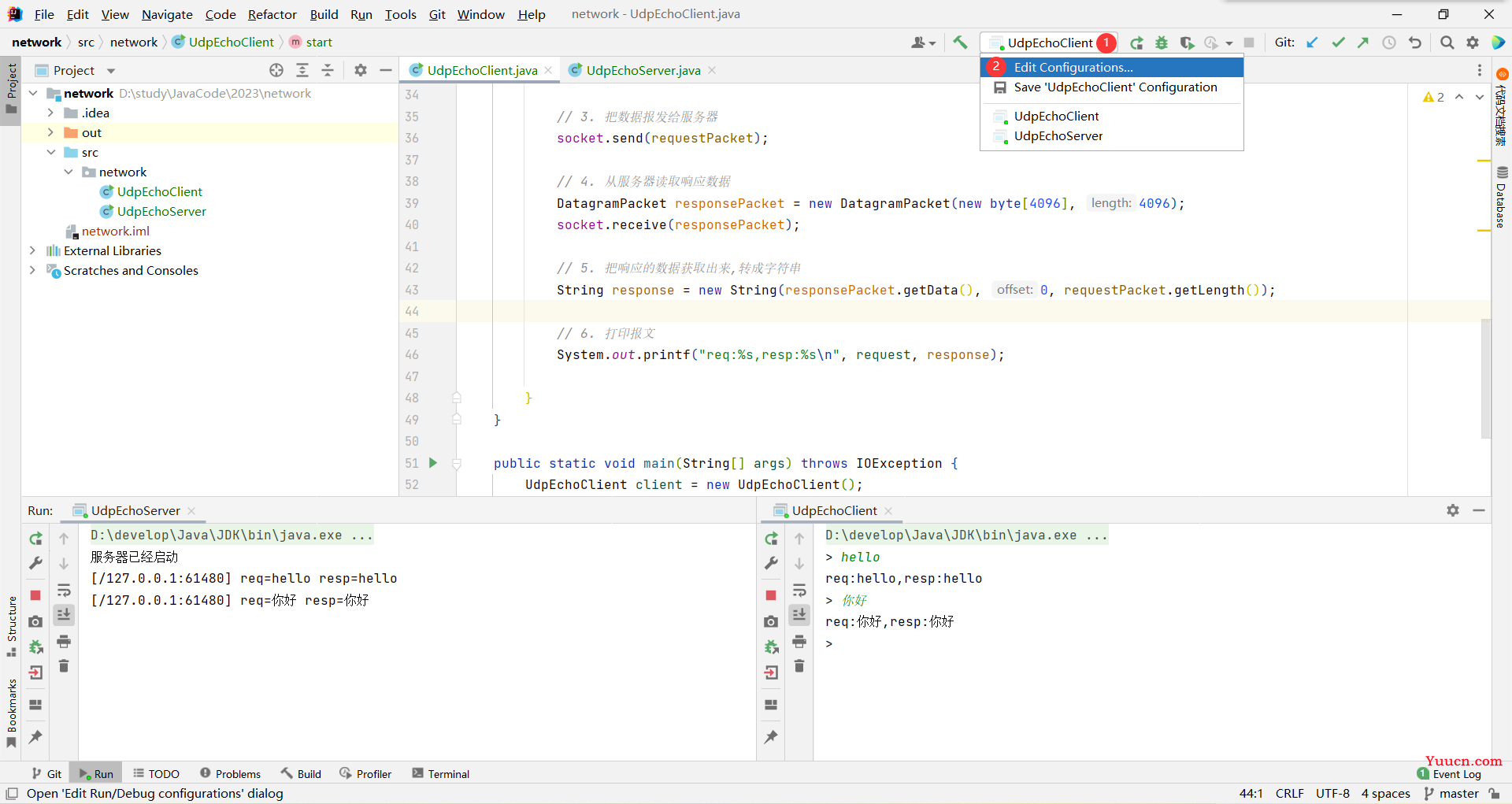
Task: Toggle soft-wrap in server console
Action: (64, 590)
